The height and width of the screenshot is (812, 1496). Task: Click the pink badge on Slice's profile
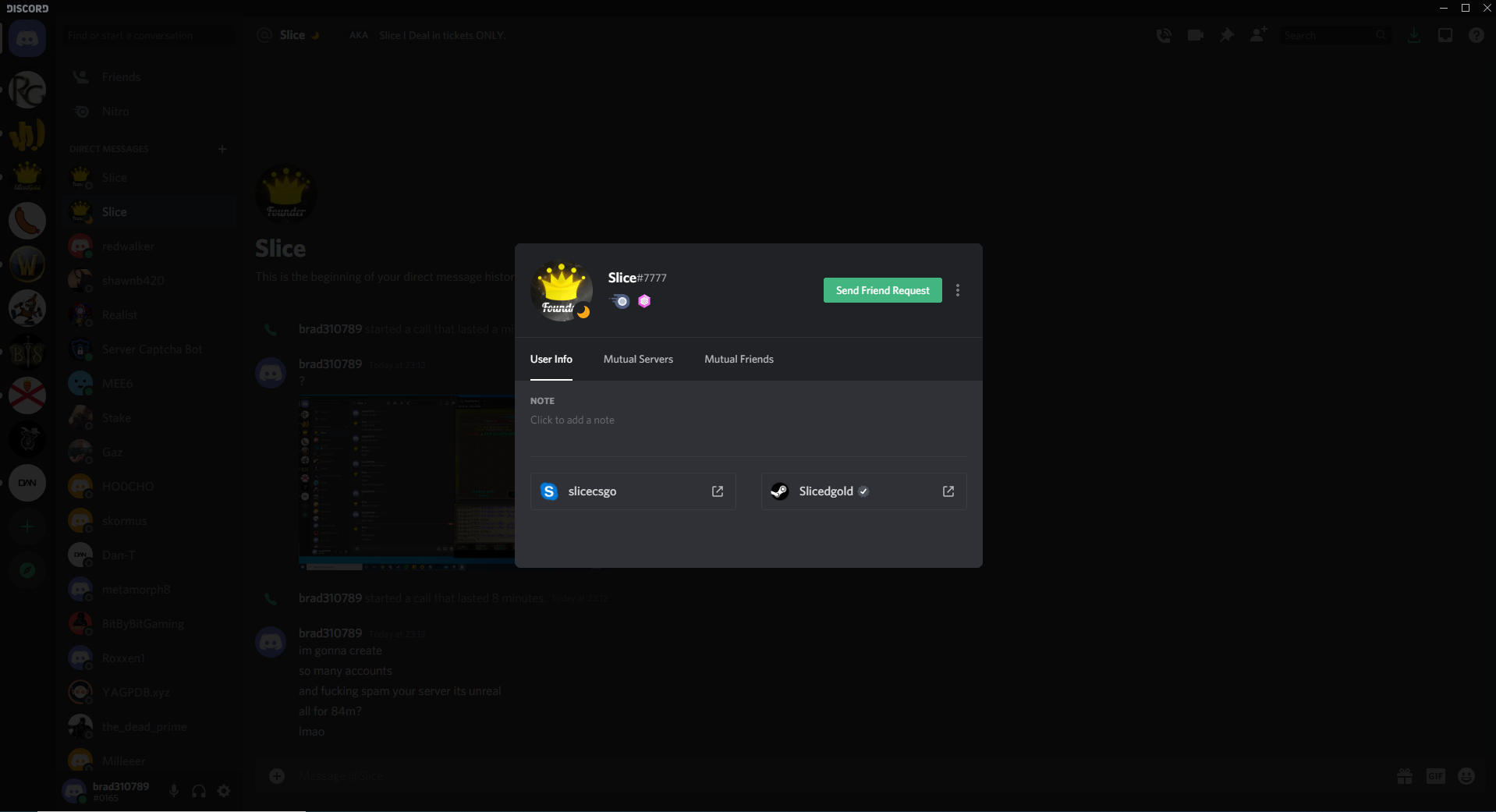[x=644, y=301]
